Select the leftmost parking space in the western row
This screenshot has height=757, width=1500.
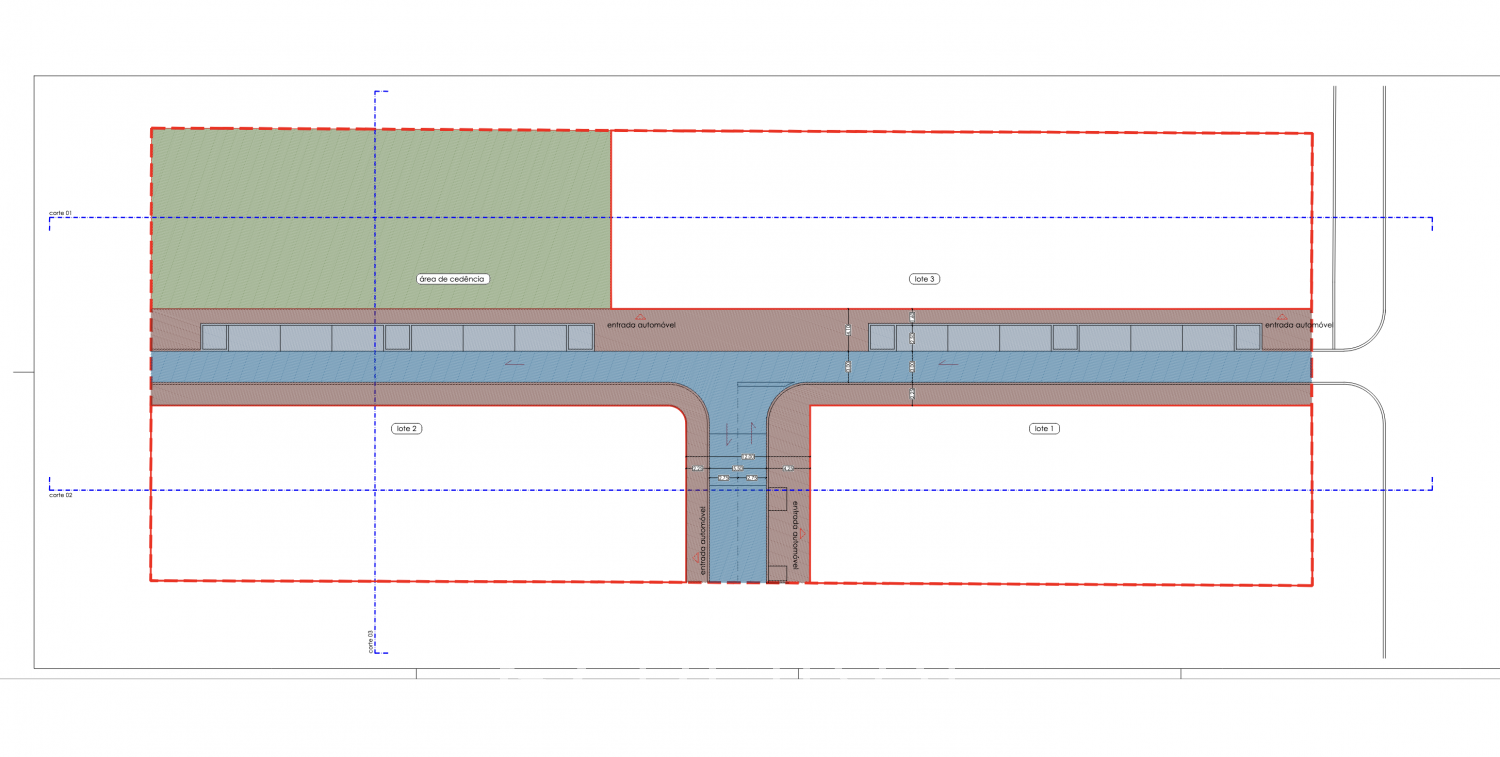pos(214,337)
